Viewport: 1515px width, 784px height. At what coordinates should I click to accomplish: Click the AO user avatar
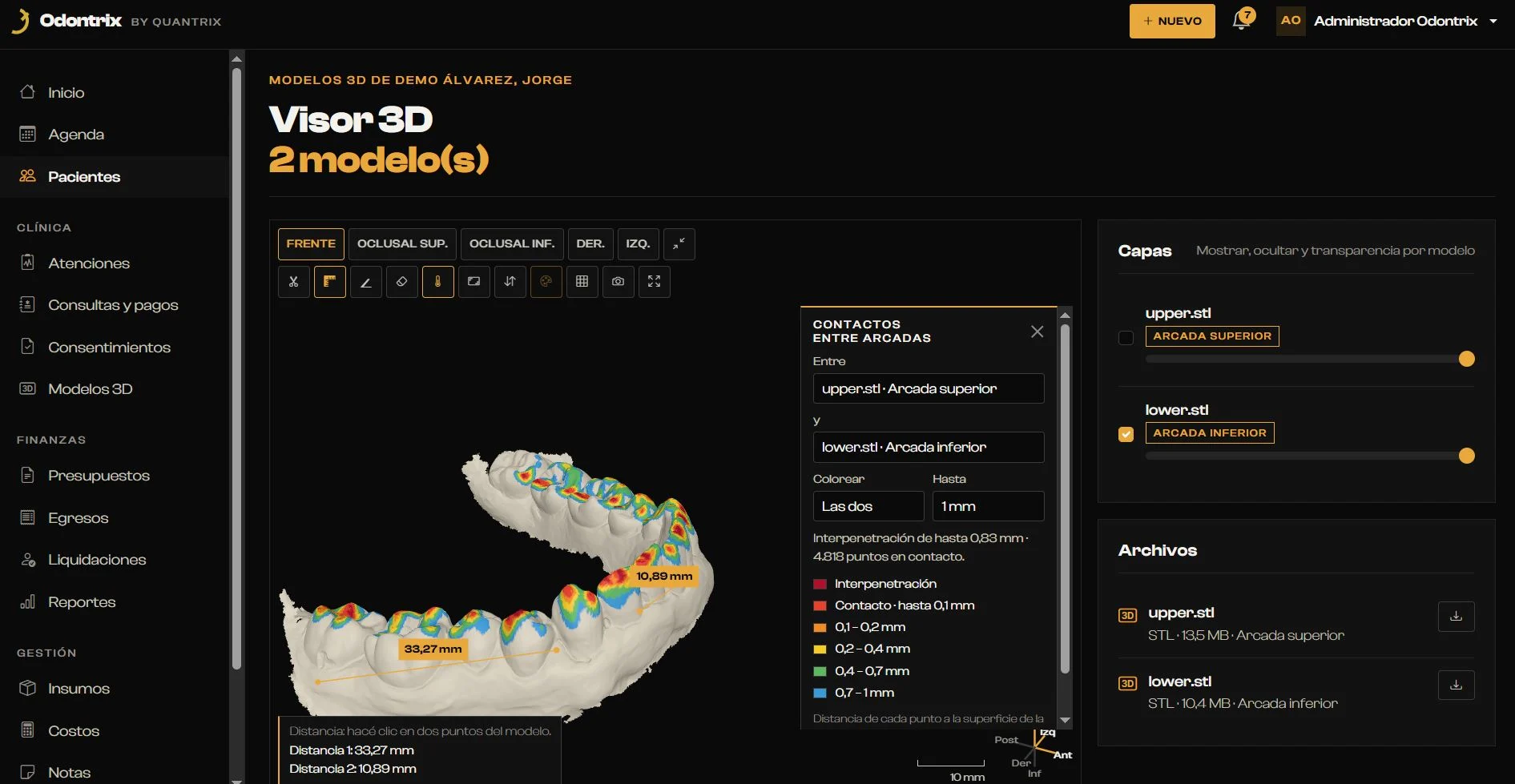(x=1291, y=21)
